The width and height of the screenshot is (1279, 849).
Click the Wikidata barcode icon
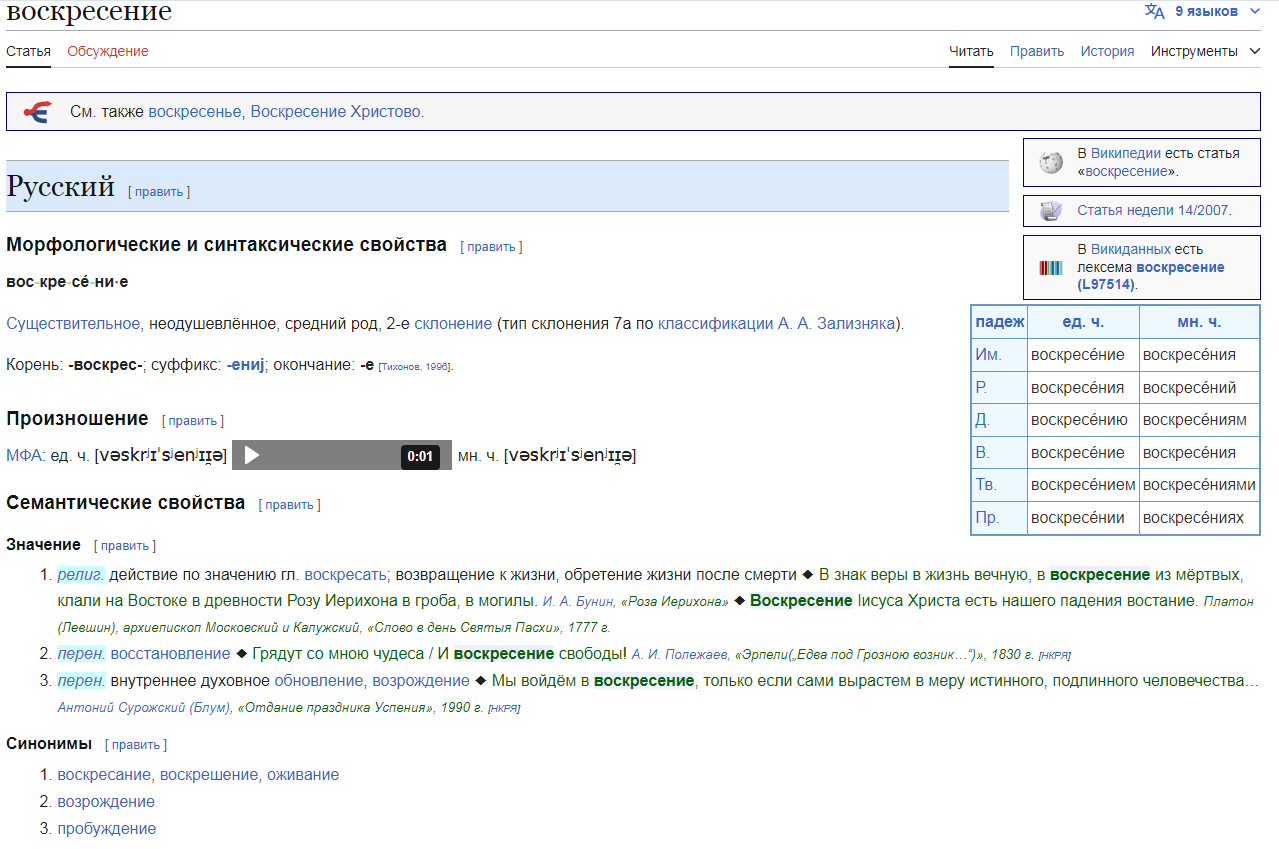pyautogui.click(x=1050, y=267)
